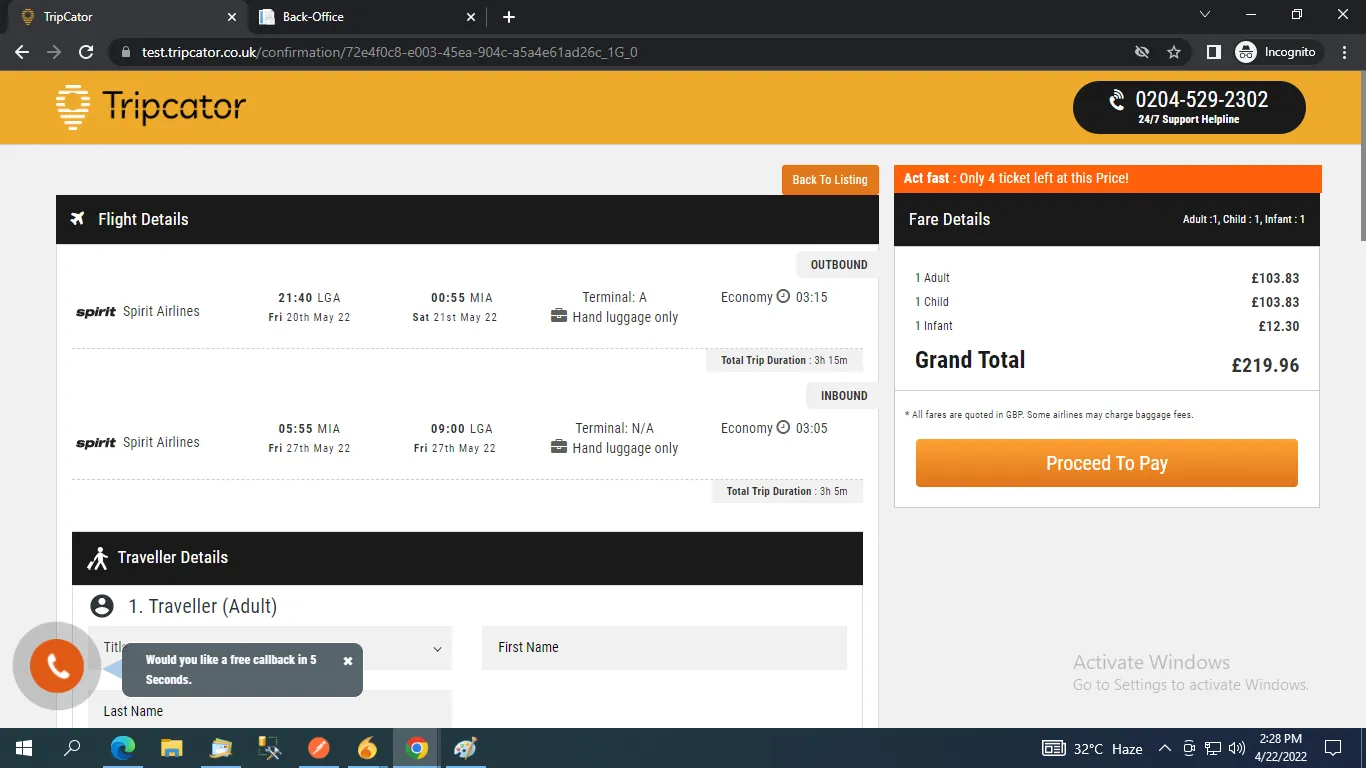Click the Grand Total £219.96 amount

[1265, 366]
